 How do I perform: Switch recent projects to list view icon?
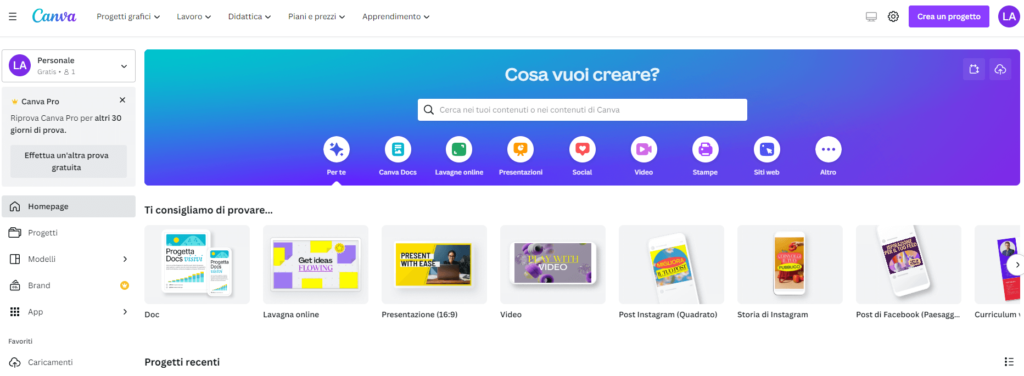[x=1009, y=362]
